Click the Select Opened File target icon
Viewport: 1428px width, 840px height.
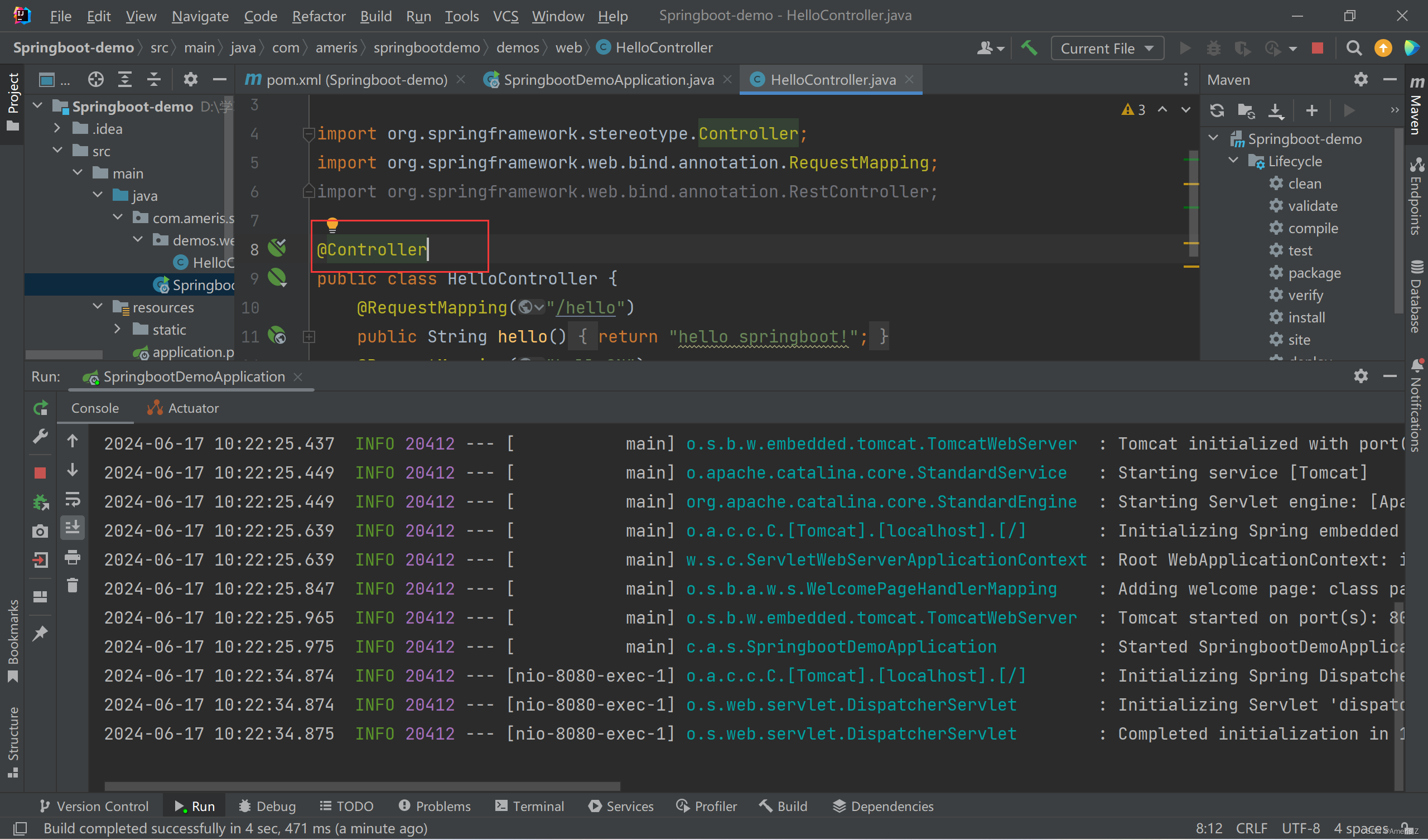(95, 79)
